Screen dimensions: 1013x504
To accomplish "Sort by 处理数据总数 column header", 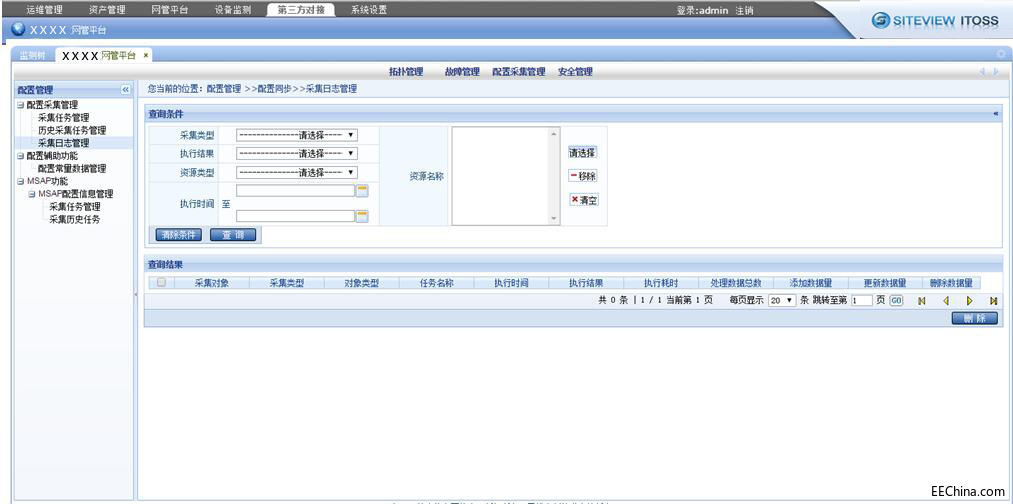I will [x=736, y=283].
